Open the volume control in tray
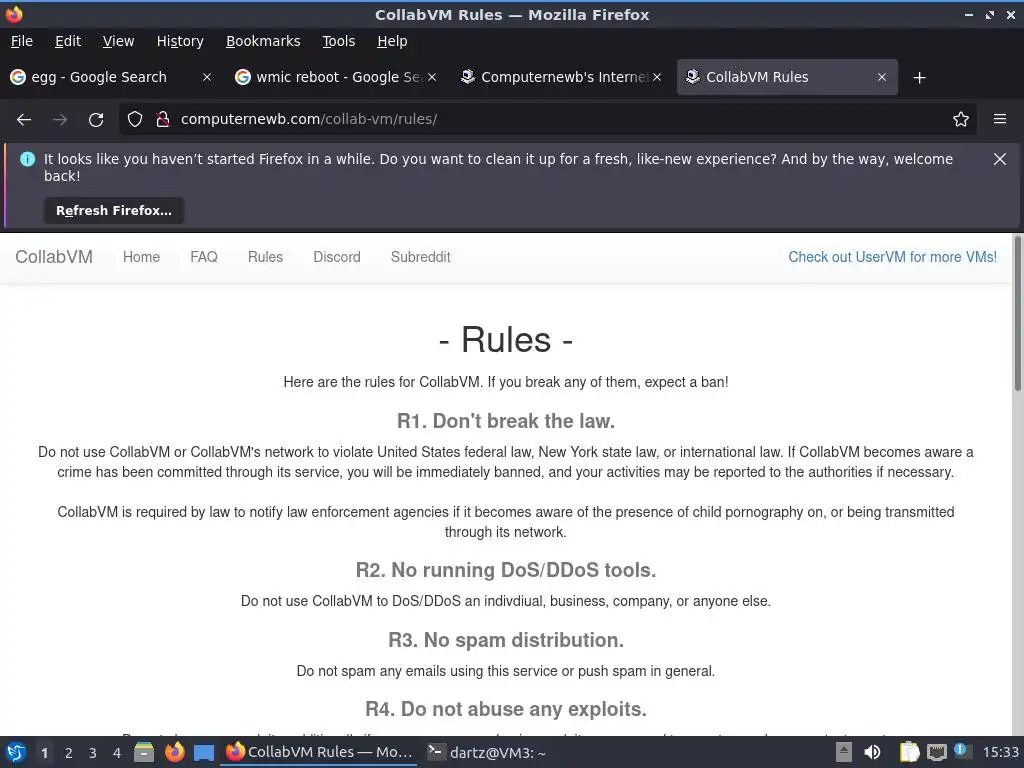Screen dimensions: 1024x768 coord(872,752)
